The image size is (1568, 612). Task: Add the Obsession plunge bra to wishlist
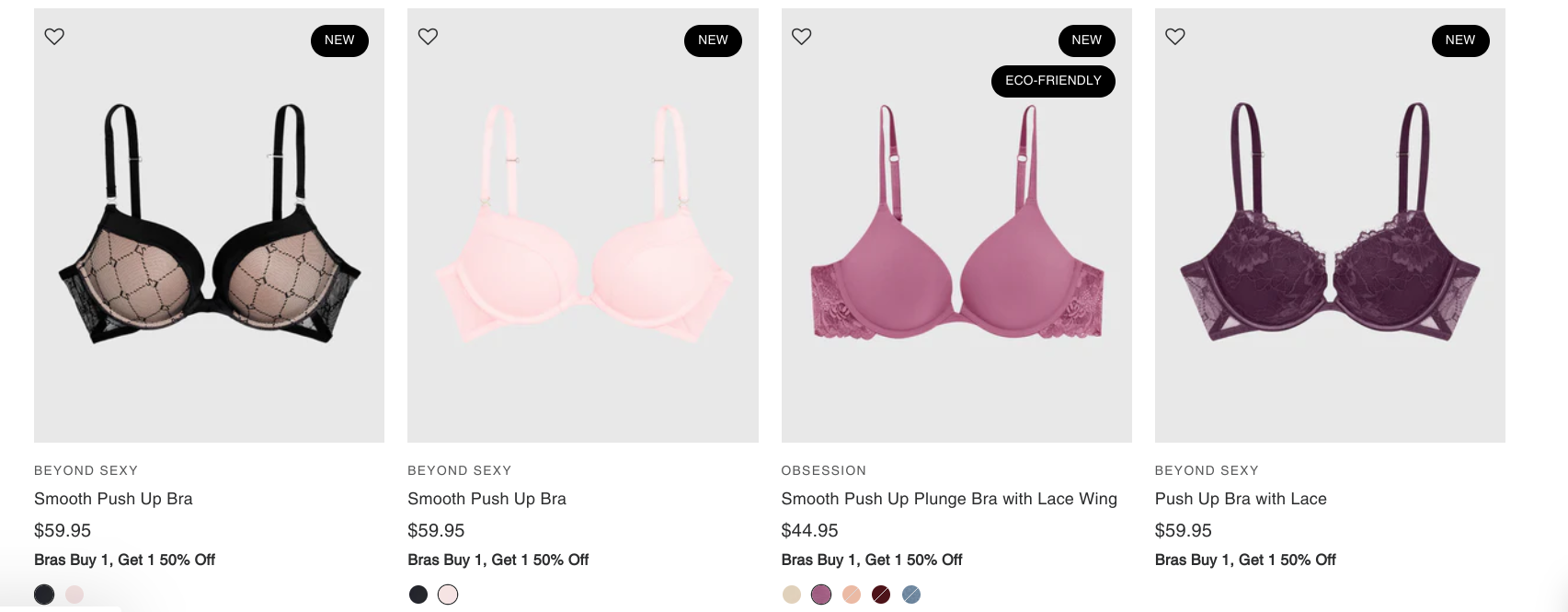(802, 37)
